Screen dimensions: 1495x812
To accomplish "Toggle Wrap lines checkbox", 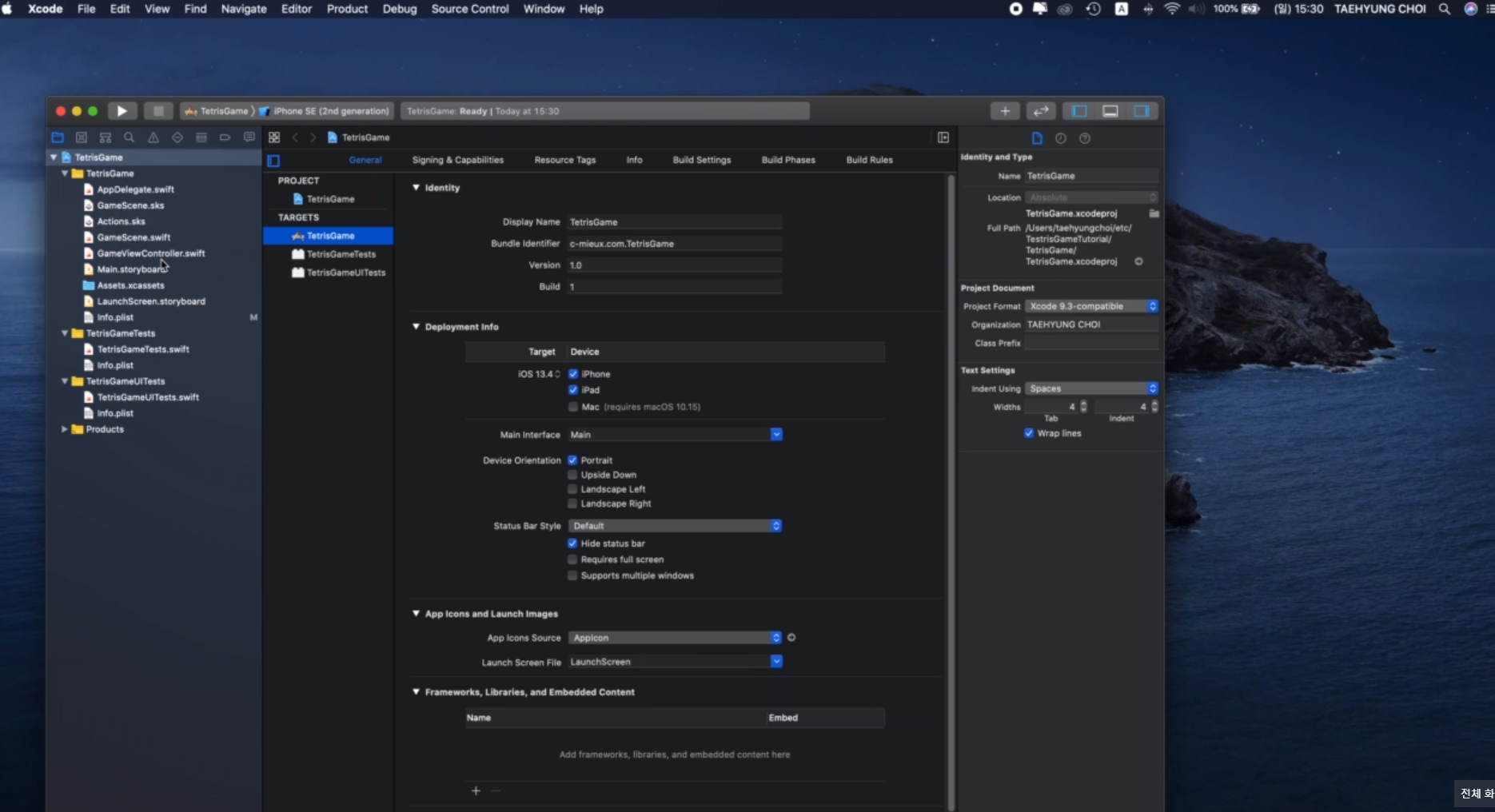I will tap(1029, 433).
